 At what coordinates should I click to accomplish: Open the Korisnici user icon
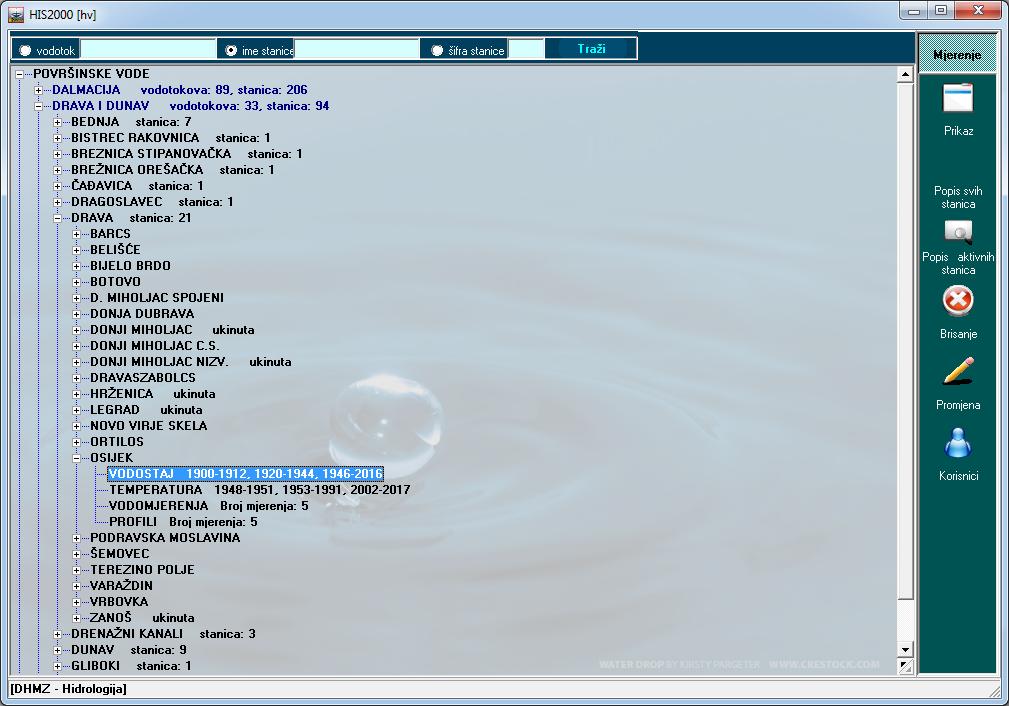click(x=958, y=442)
